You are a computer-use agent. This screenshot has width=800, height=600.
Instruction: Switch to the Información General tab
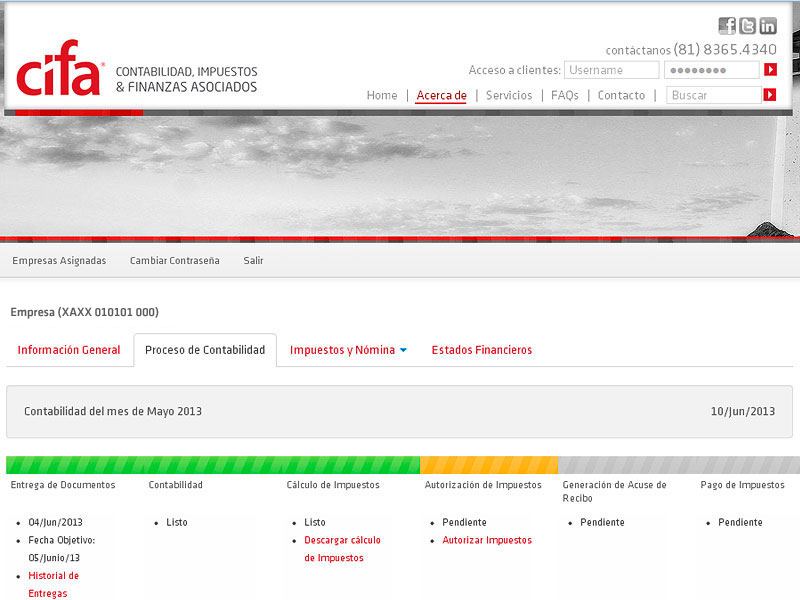pos(69,350)
